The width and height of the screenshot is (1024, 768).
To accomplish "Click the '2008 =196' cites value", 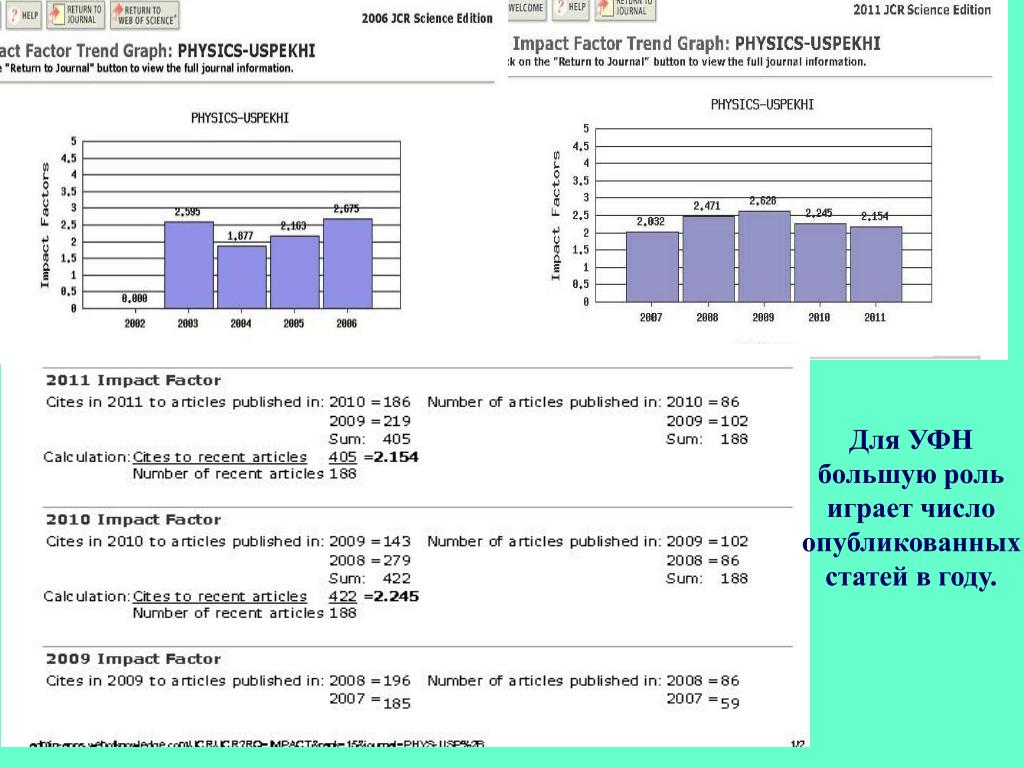I will 370,680.
